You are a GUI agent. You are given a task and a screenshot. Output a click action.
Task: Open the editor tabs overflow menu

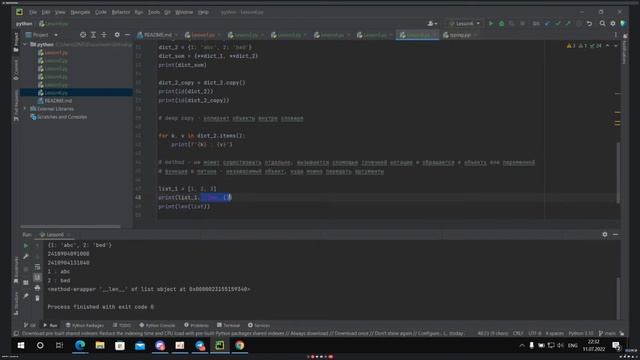click(616, 35)
